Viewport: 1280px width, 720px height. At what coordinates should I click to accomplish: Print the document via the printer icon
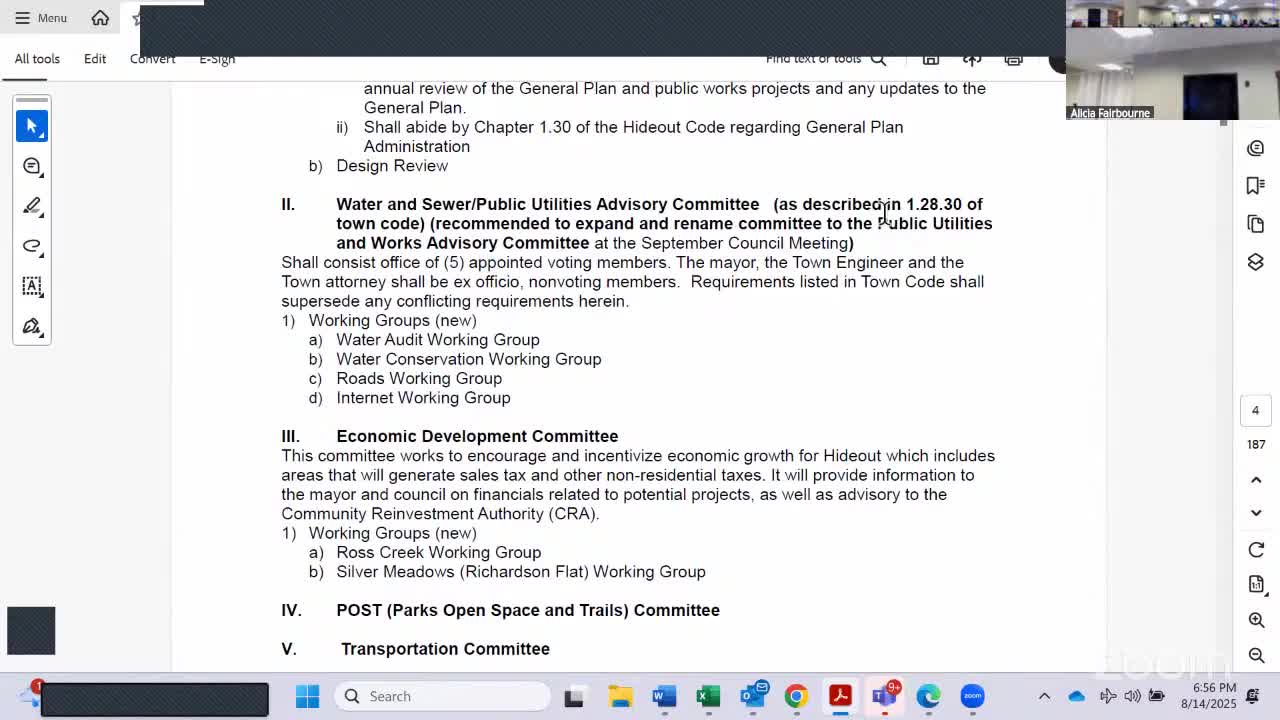pos(1014,59)
